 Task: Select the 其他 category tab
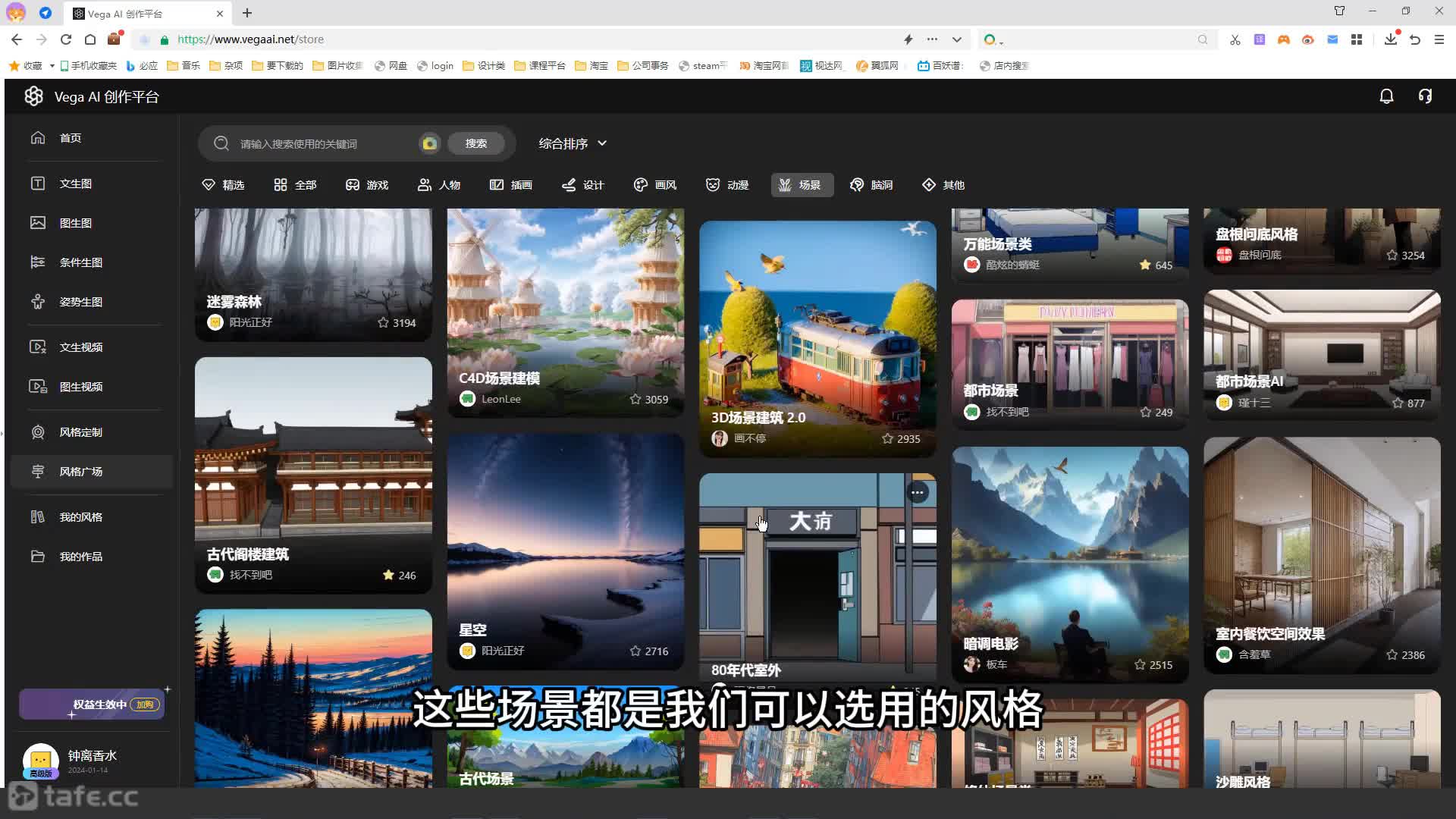[943, 185]
